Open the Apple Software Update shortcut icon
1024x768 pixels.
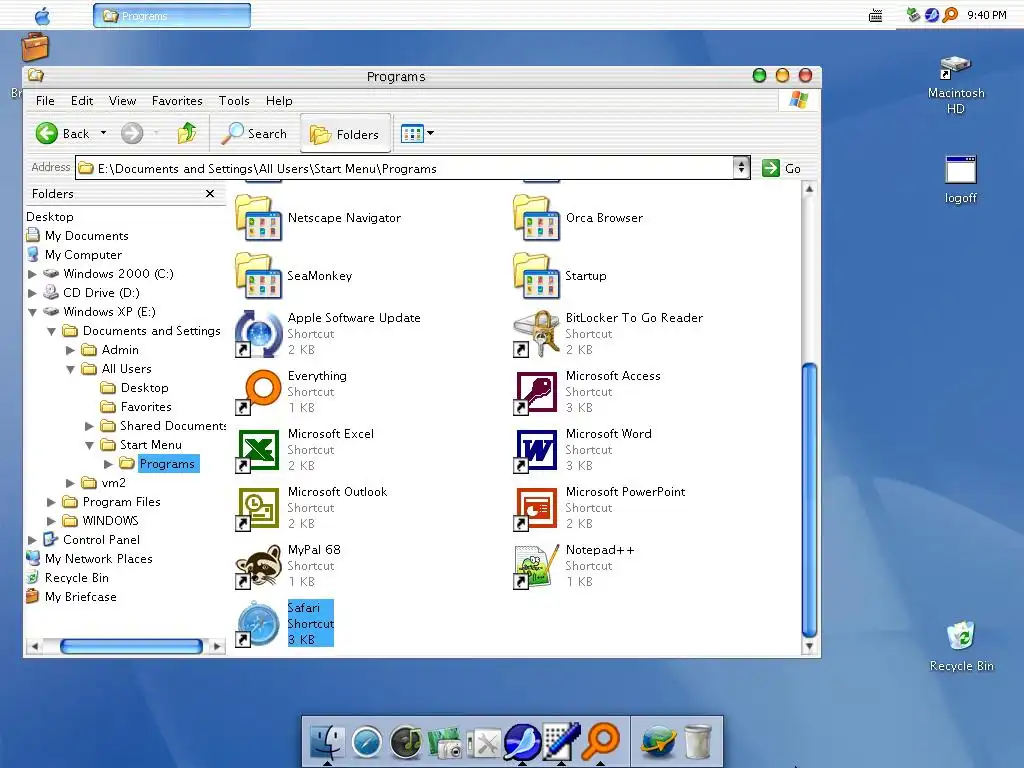(259, 334)
